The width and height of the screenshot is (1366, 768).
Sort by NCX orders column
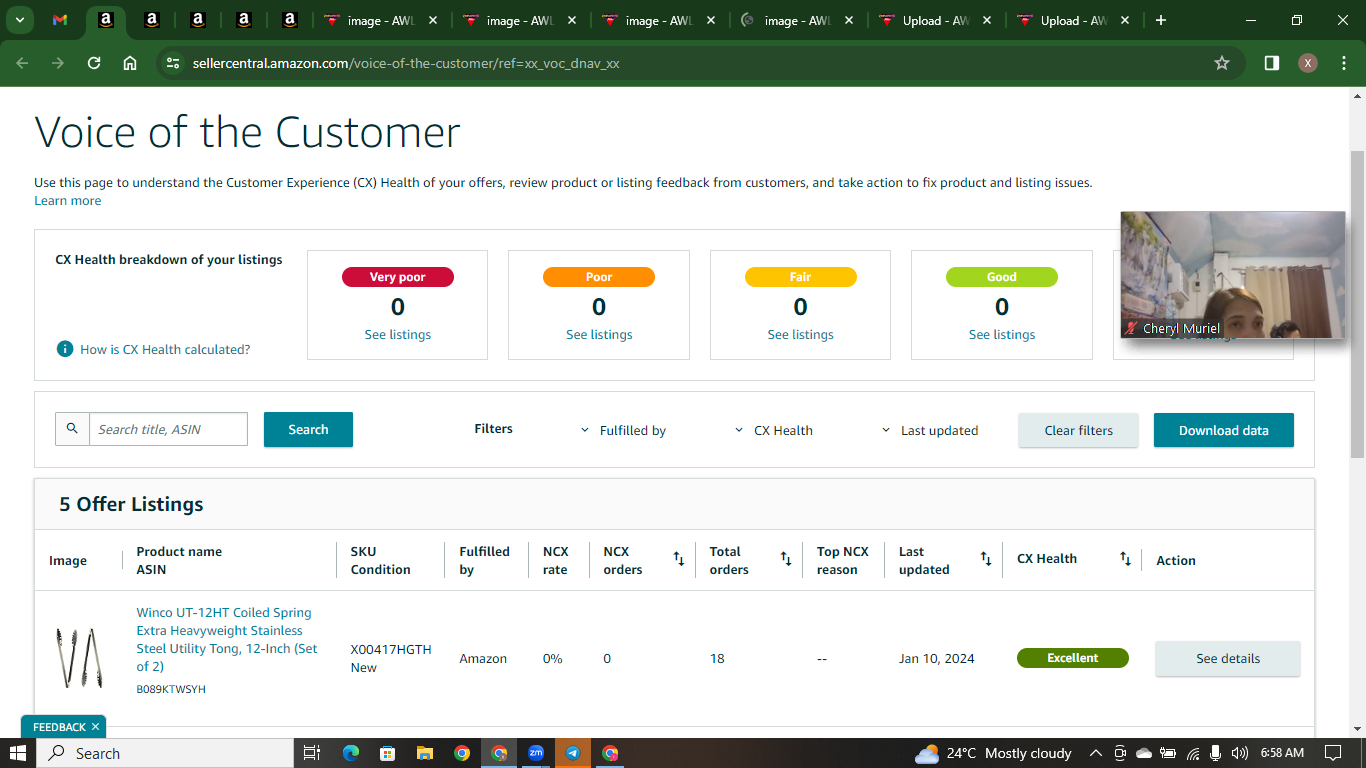click(679, 559)
